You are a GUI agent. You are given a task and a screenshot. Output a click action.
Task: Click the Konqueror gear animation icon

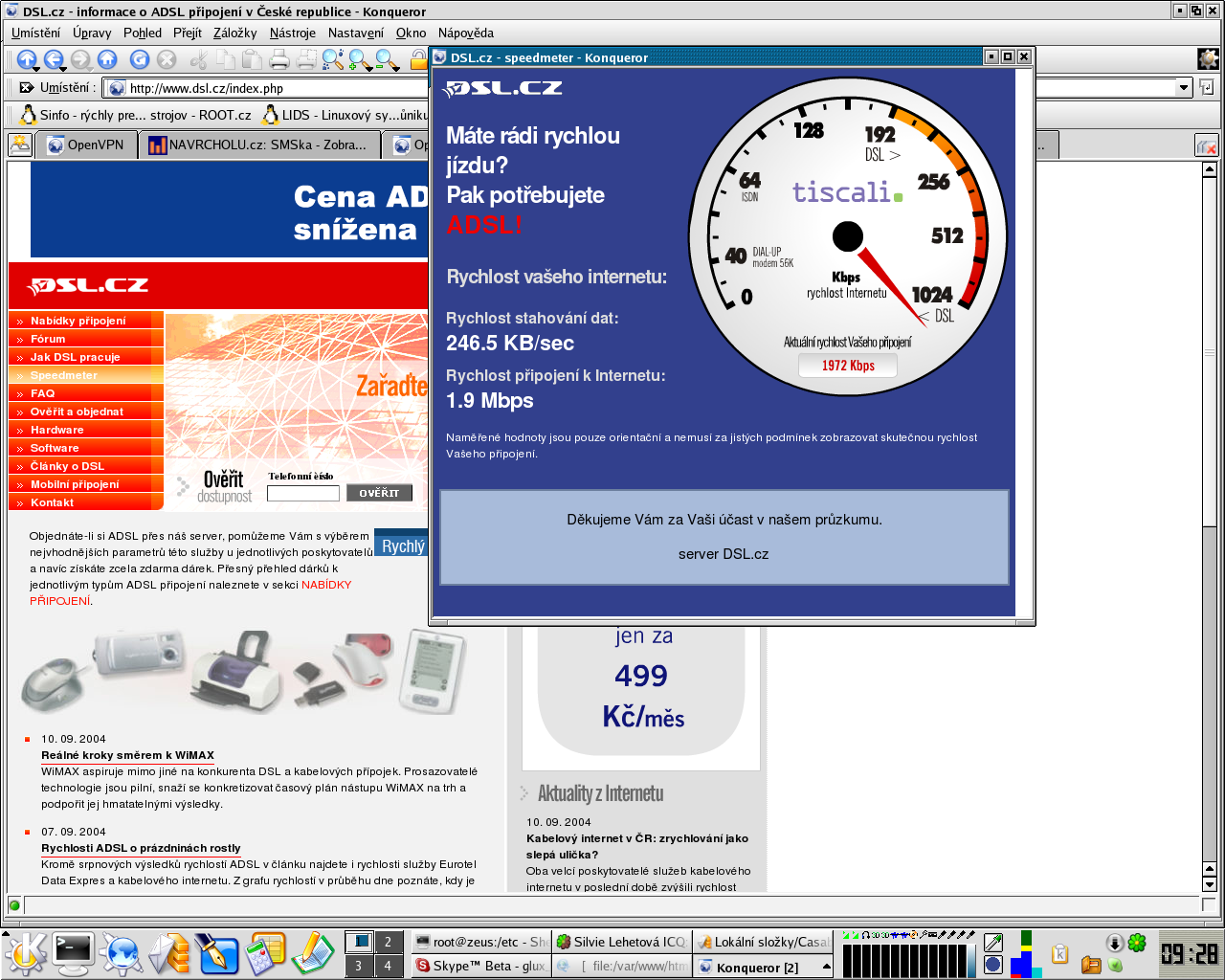tap(1209, 58)
